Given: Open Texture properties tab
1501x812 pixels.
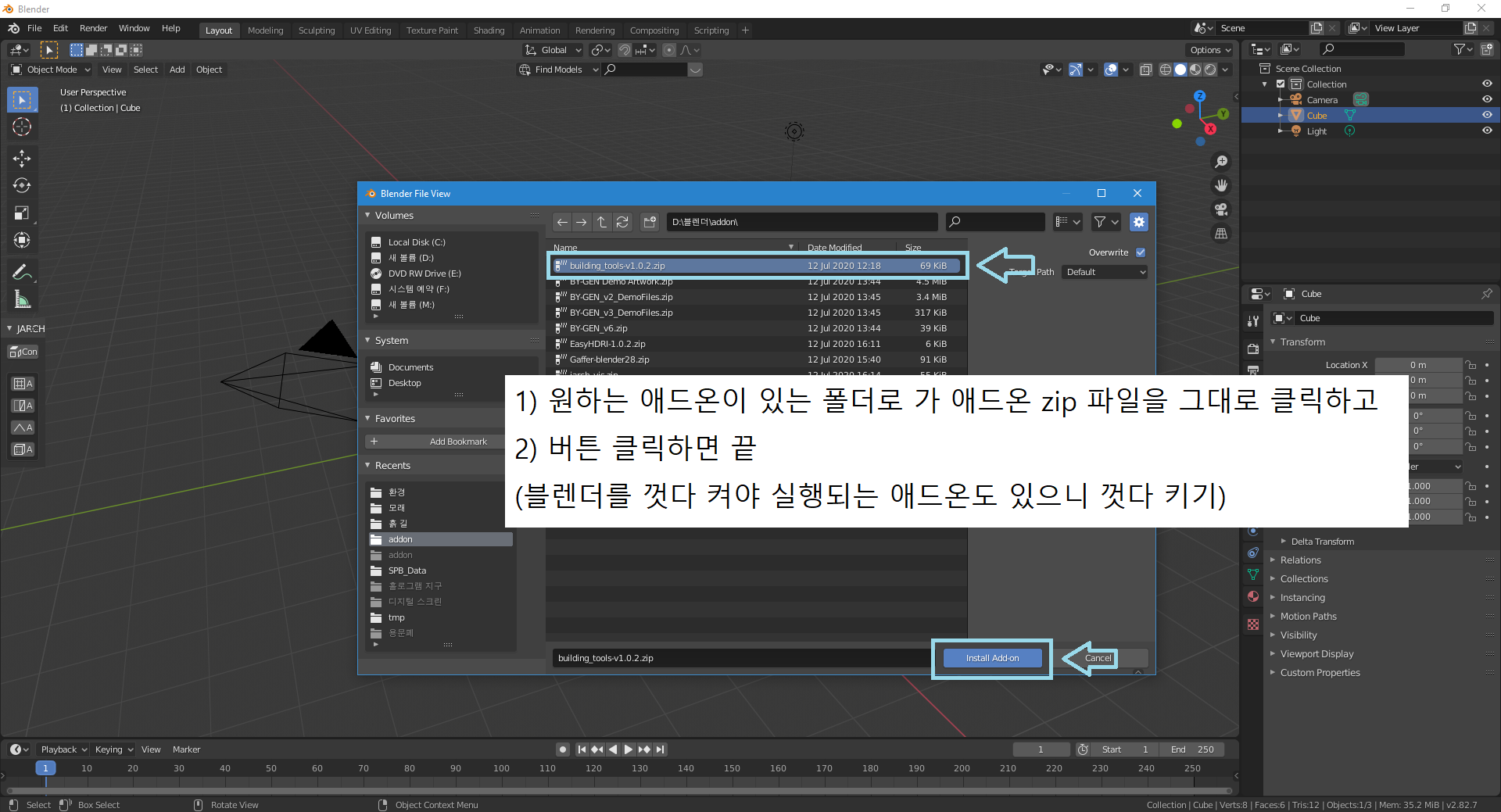Looking at the screenshot, I should (1253, 624).
